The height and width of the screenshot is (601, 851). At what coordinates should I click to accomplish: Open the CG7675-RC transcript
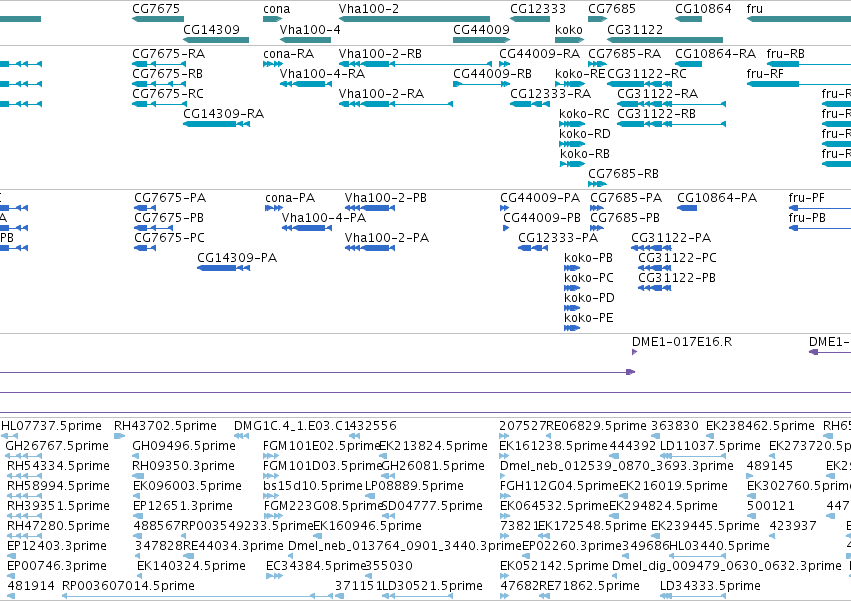[160, 104]
